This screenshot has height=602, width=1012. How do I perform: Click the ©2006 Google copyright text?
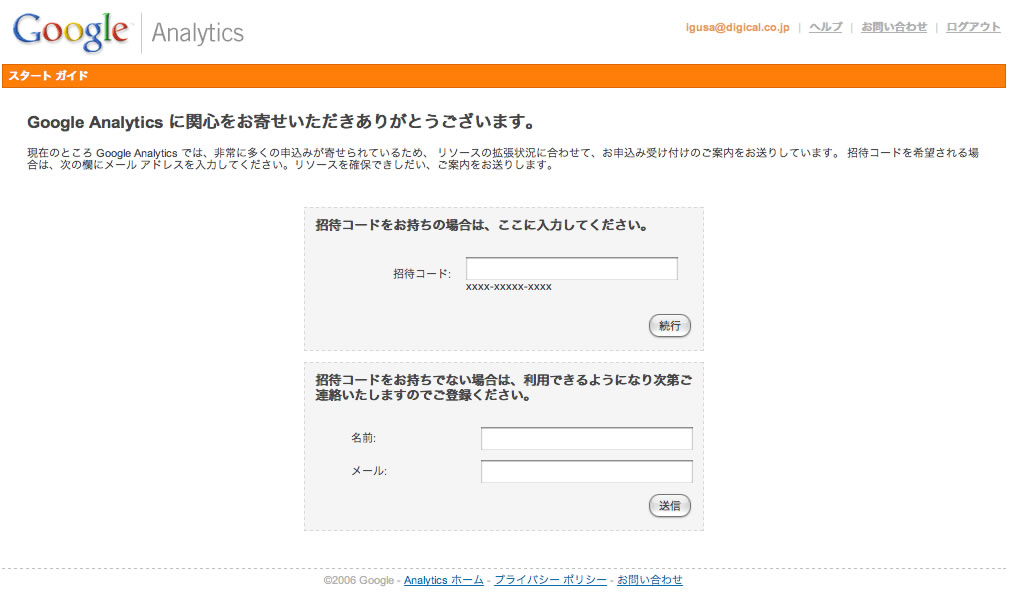pyautogui.click(x=359, y=580)
